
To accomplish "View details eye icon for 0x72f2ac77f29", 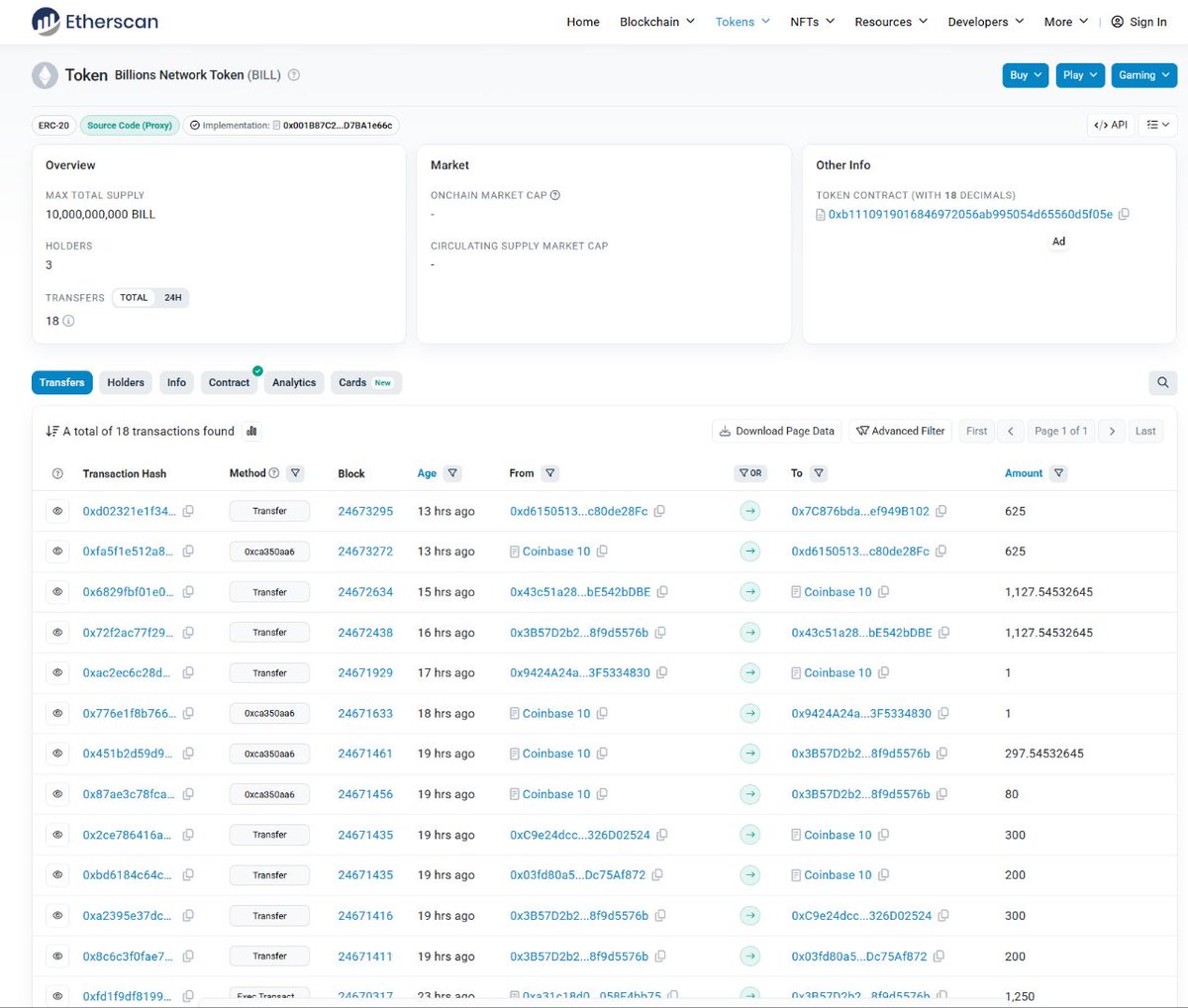I will (x=57, y=633).
